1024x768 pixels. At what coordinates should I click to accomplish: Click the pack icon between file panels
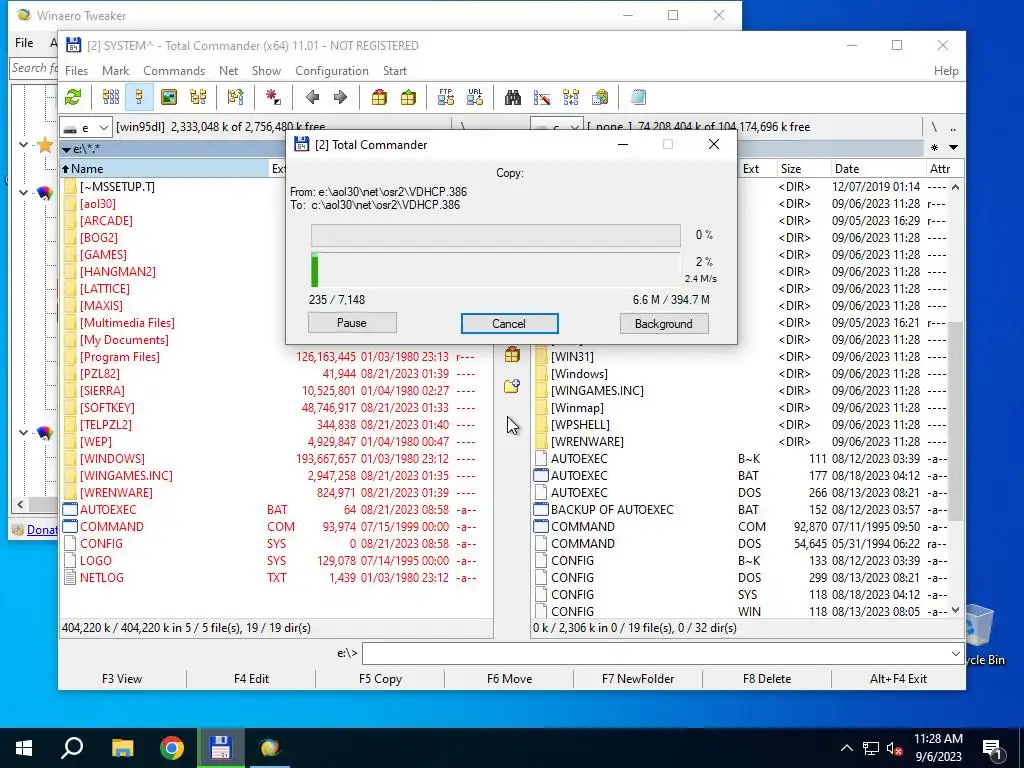pyautogui.click(x=512, y=355)
